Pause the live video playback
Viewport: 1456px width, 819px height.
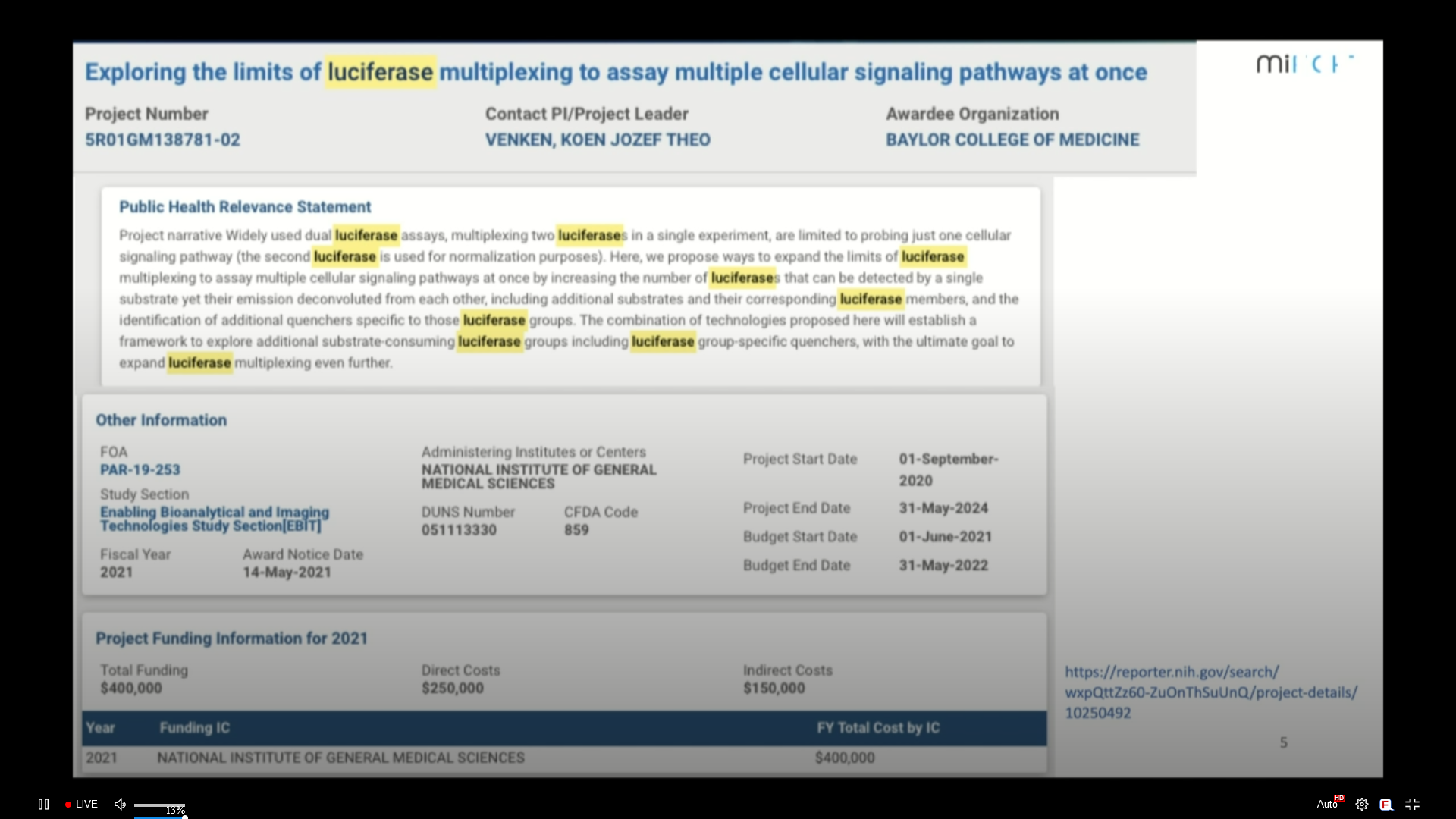point(43,804)
